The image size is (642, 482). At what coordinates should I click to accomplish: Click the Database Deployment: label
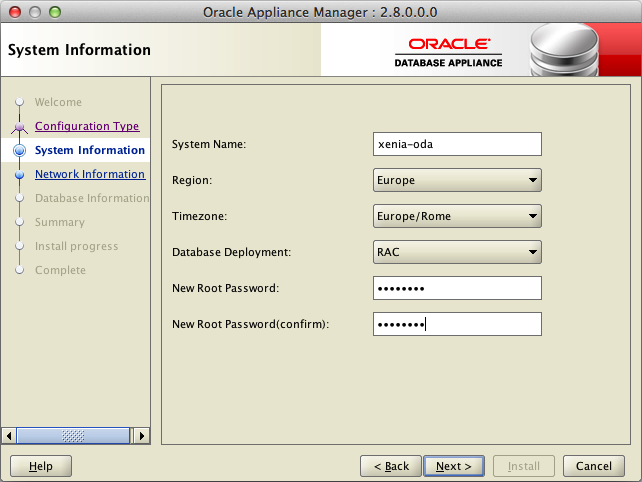(x=231, y=252)
